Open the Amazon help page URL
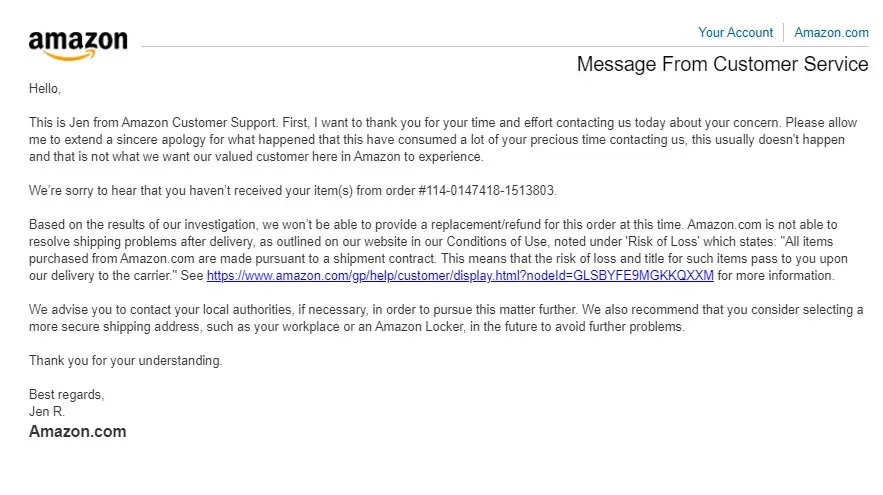 460,275
